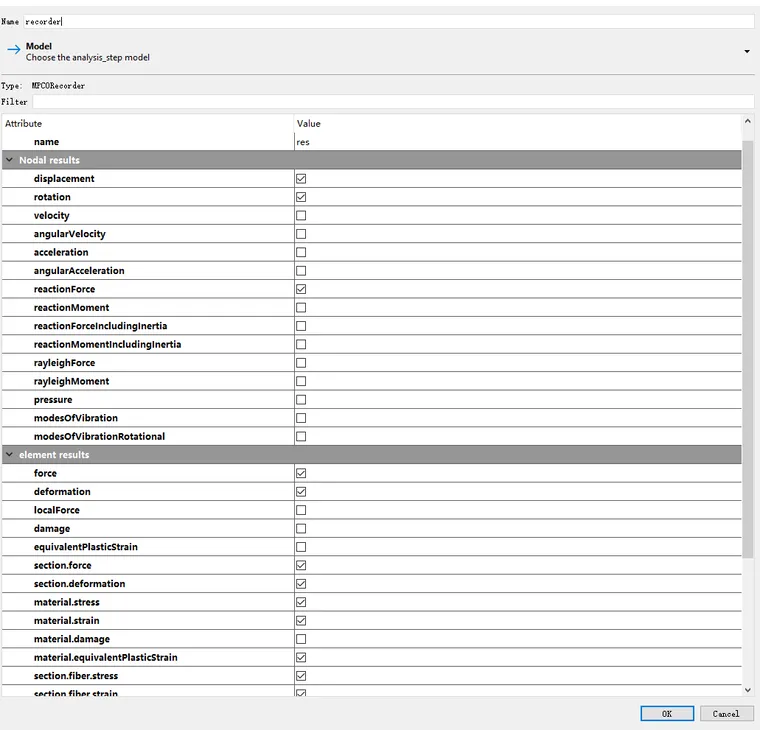Click the scrollbar up arrow
760x730 pixels.
click(748, 122)
